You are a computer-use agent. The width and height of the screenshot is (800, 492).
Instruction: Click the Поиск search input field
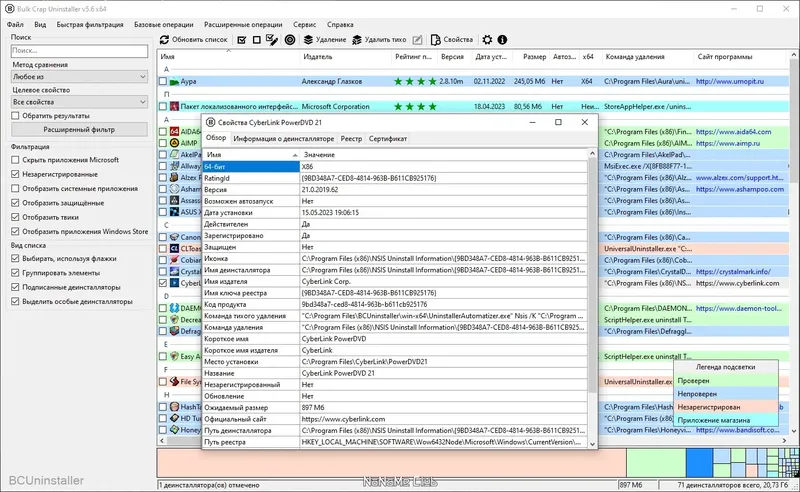point(80,51)
